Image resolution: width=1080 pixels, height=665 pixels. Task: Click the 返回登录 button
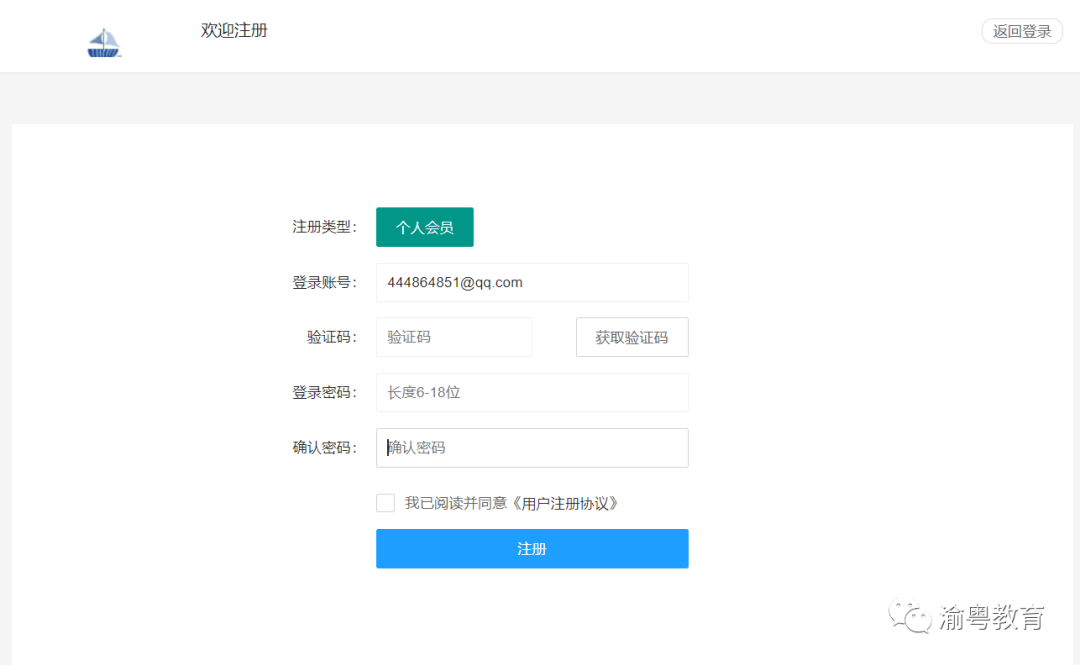point(1021,31)
